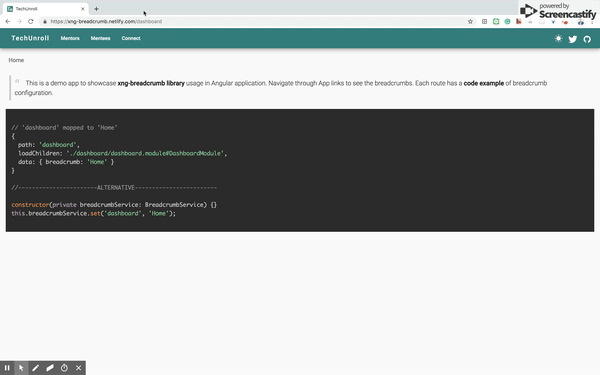Click the red extension icon after the green circle
Viewport: 600px width, 375px height.
click(519, 21)
